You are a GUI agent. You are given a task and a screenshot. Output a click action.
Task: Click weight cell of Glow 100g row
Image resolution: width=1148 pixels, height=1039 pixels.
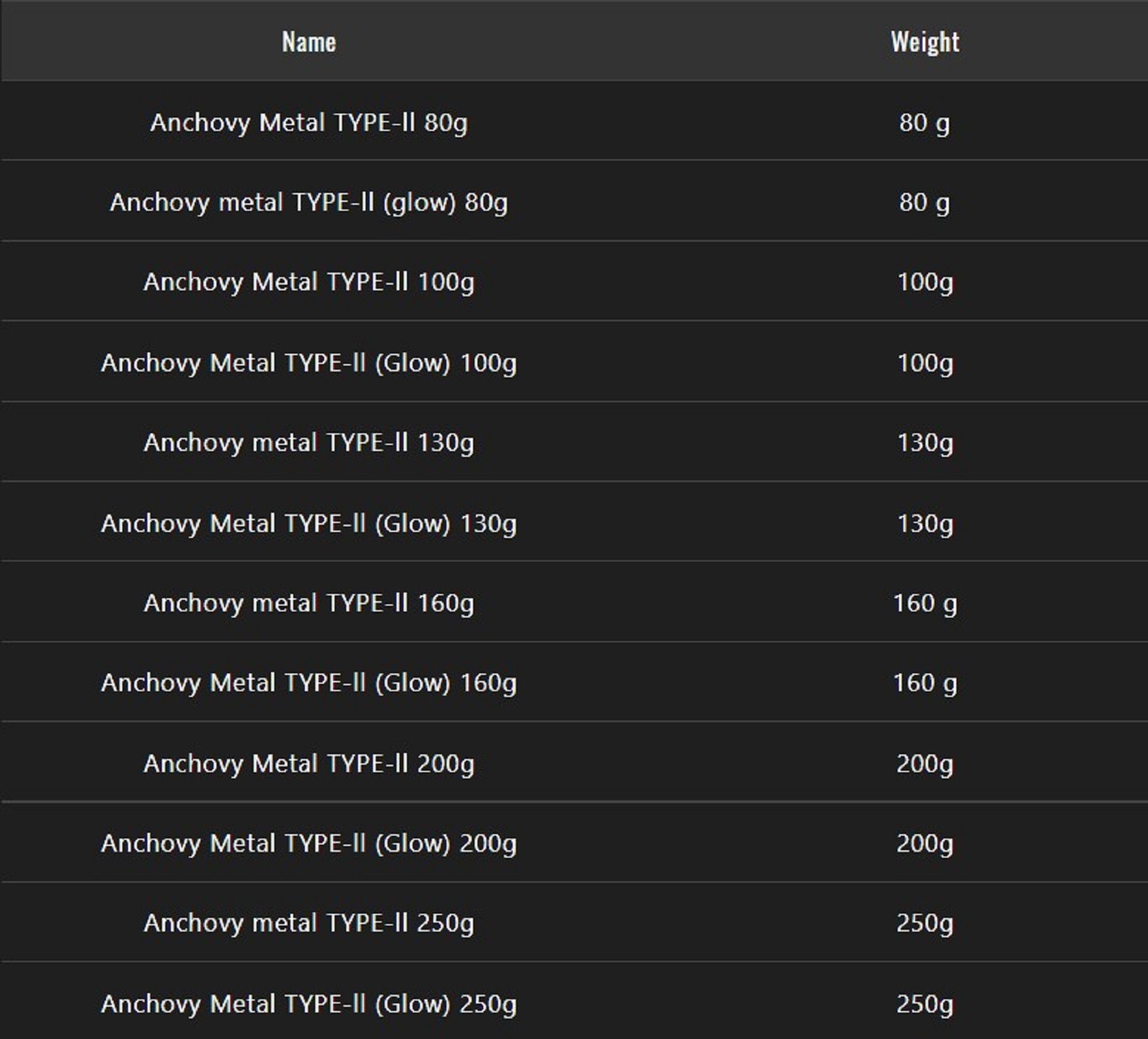coord(925,363)
